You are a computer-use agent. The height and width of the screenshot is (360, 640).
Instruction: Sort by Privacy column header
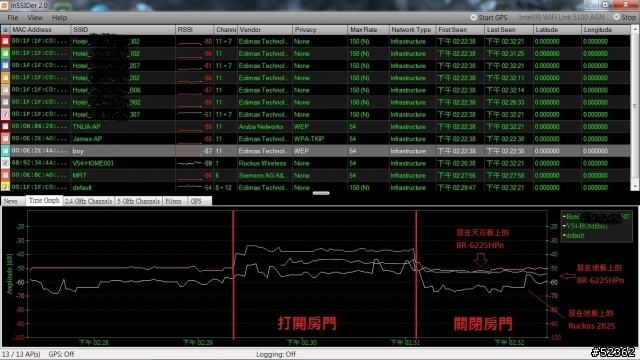coord(320,30)
